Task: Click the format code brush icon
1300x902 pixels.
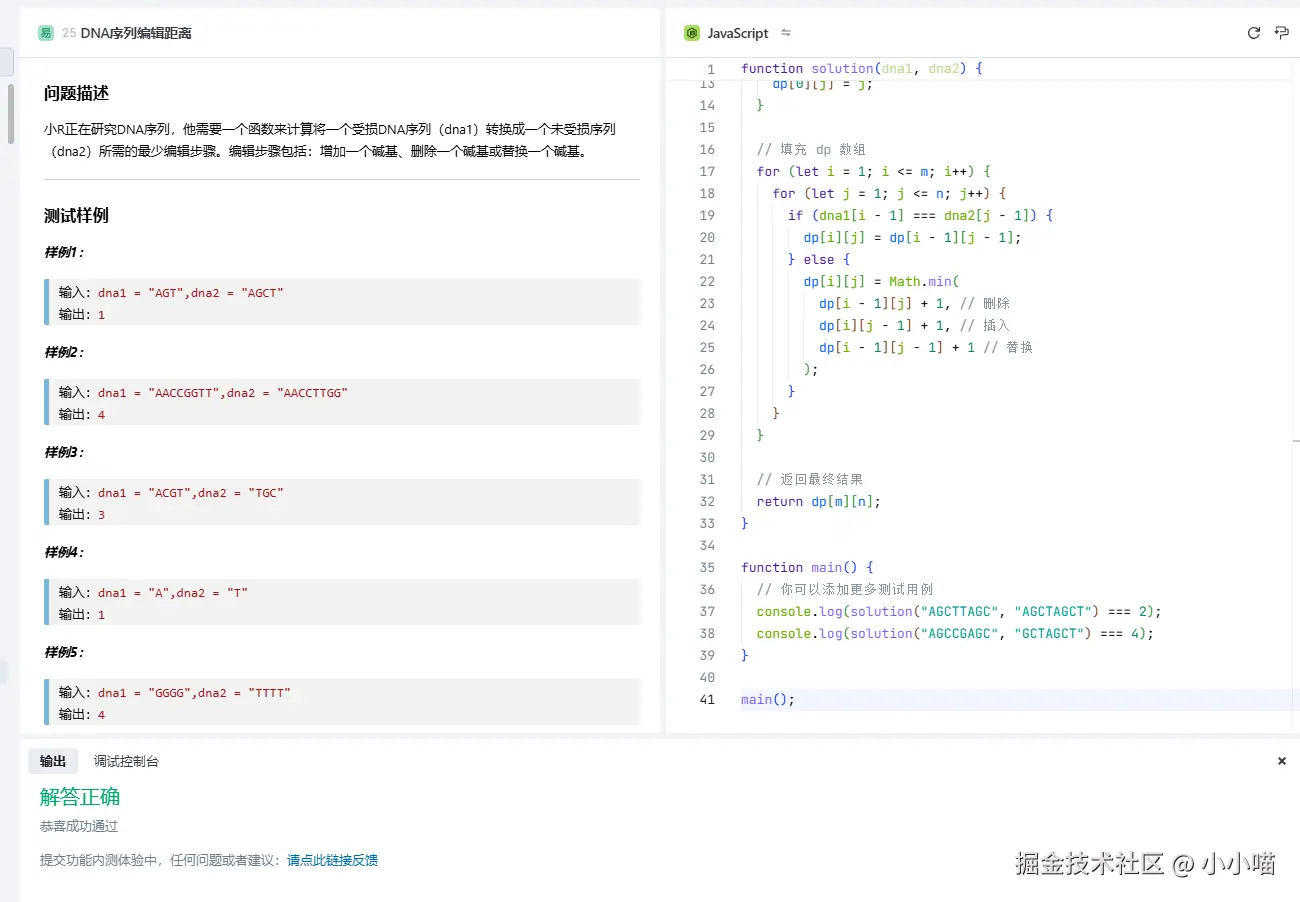Action: 1282,33
